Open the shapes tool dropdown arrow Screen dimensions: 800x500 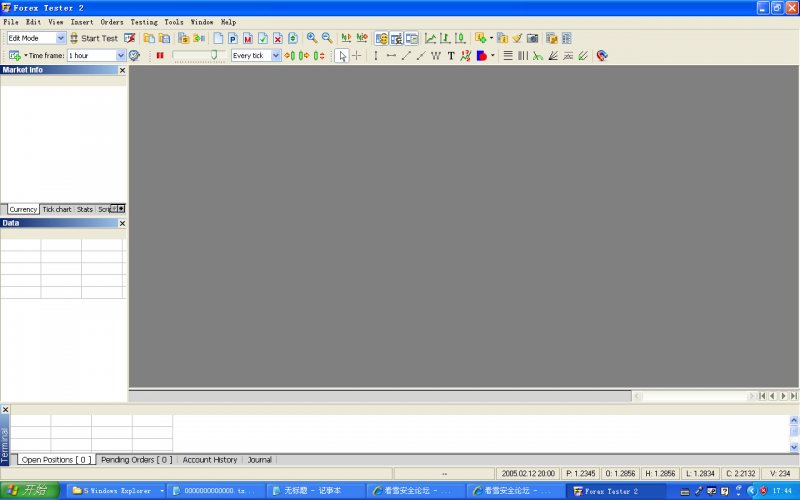pyautogui.click(x=492, y=56)
